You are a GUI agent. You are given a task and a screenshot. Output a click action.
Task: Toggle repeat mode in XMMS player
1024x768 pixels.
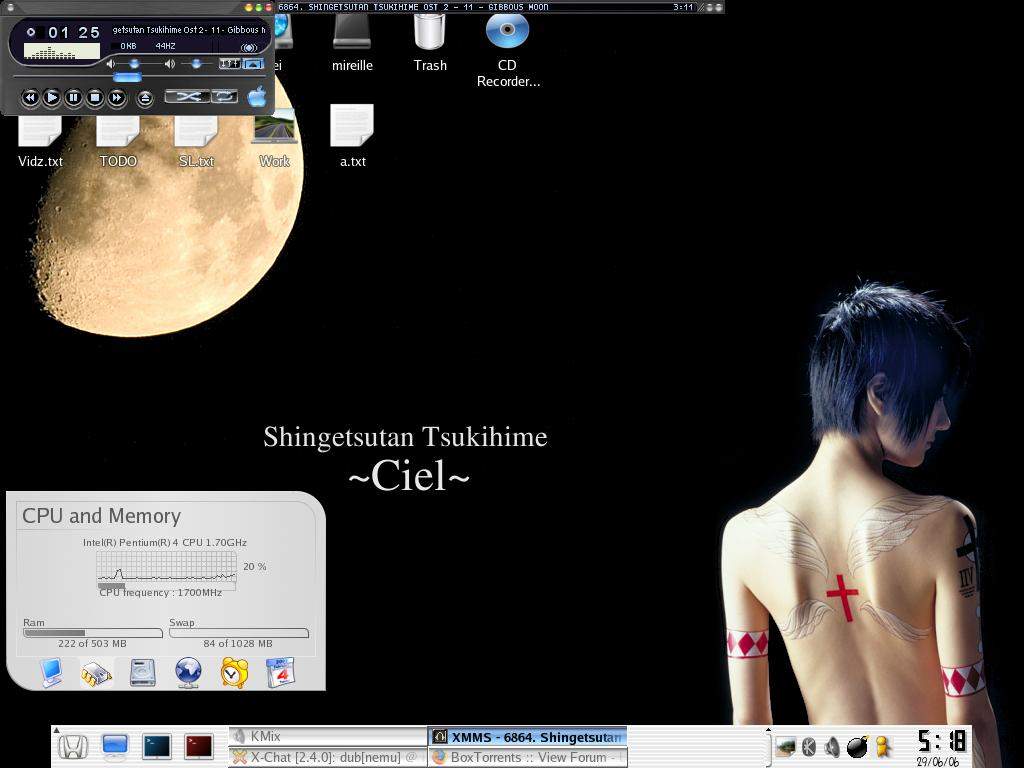pyautogui.click(x=225, y=96)
